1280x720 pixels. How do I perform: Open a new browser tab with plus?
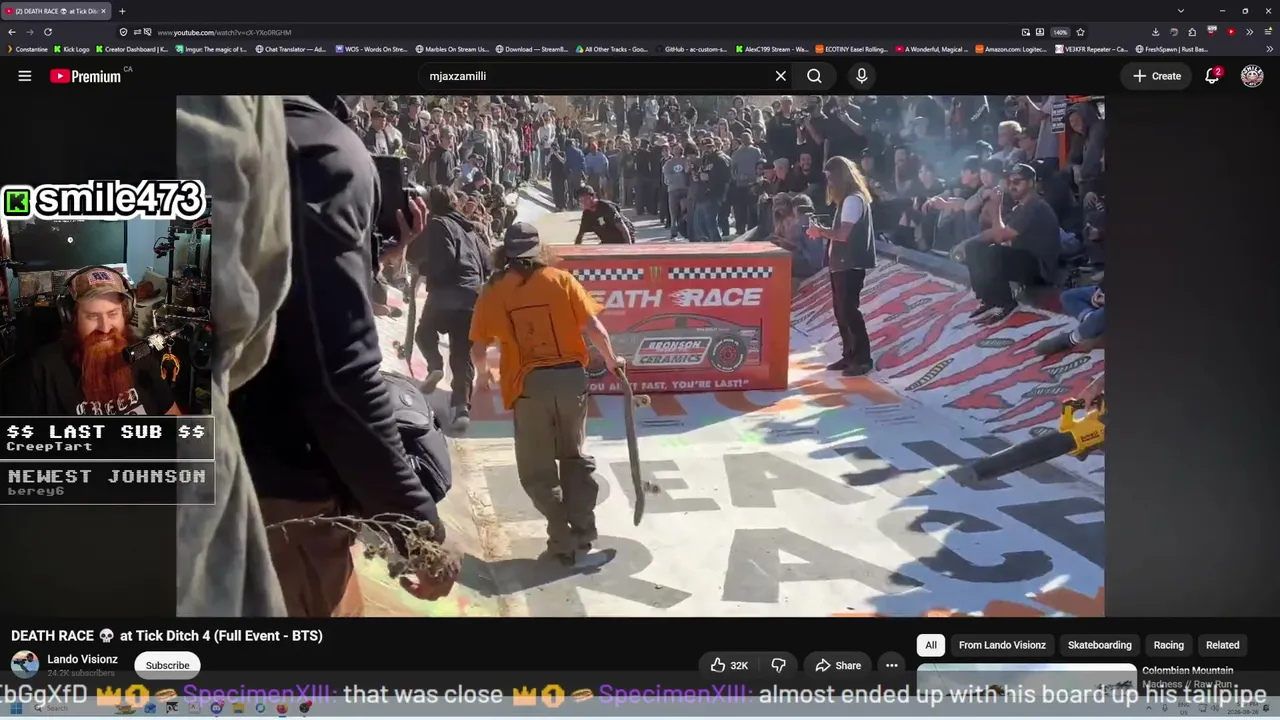point(122,11)
